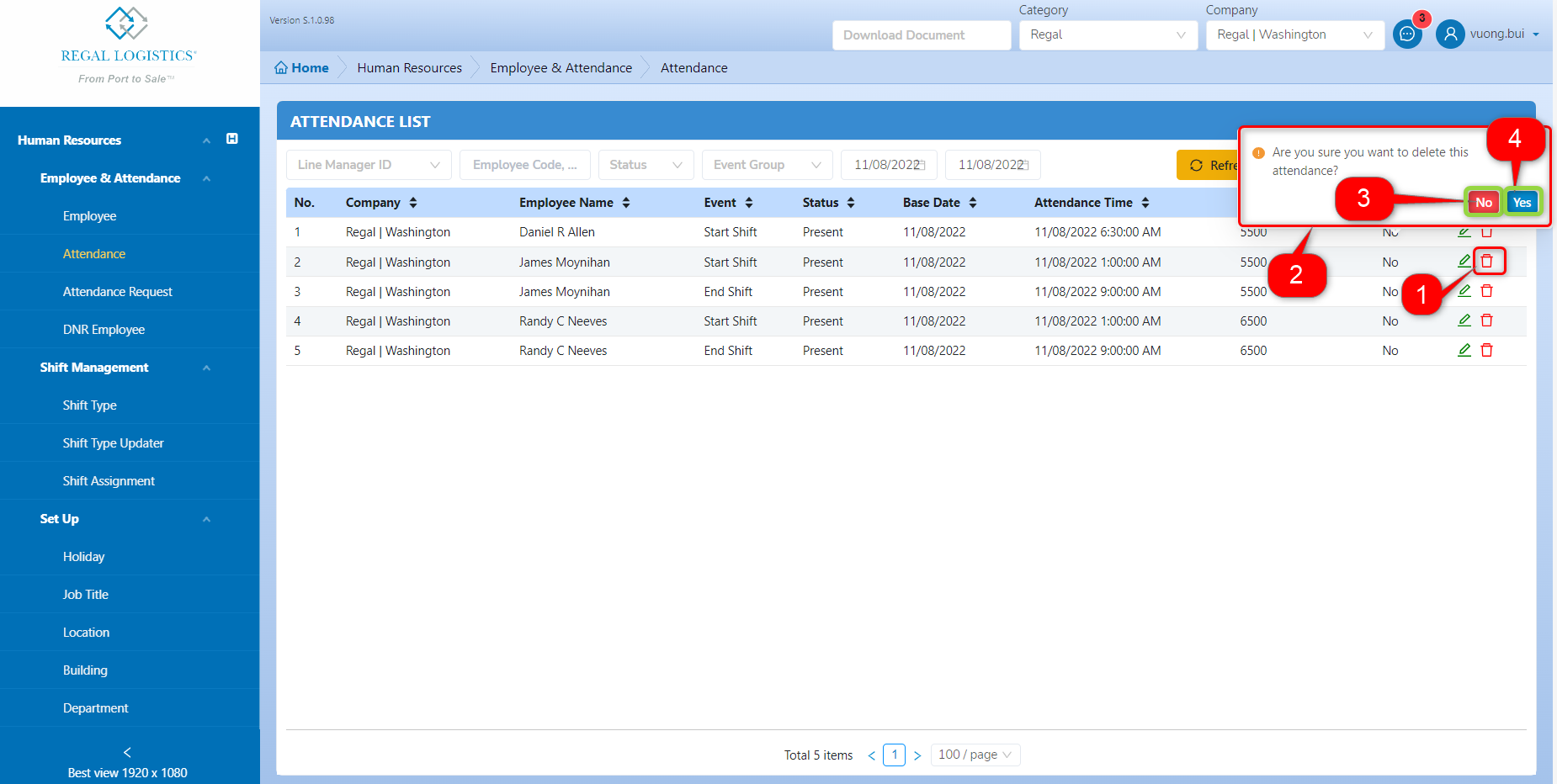Open the Status filter dropdown
Viewport: 1557px width, 784px height.
tap(646, 165)
